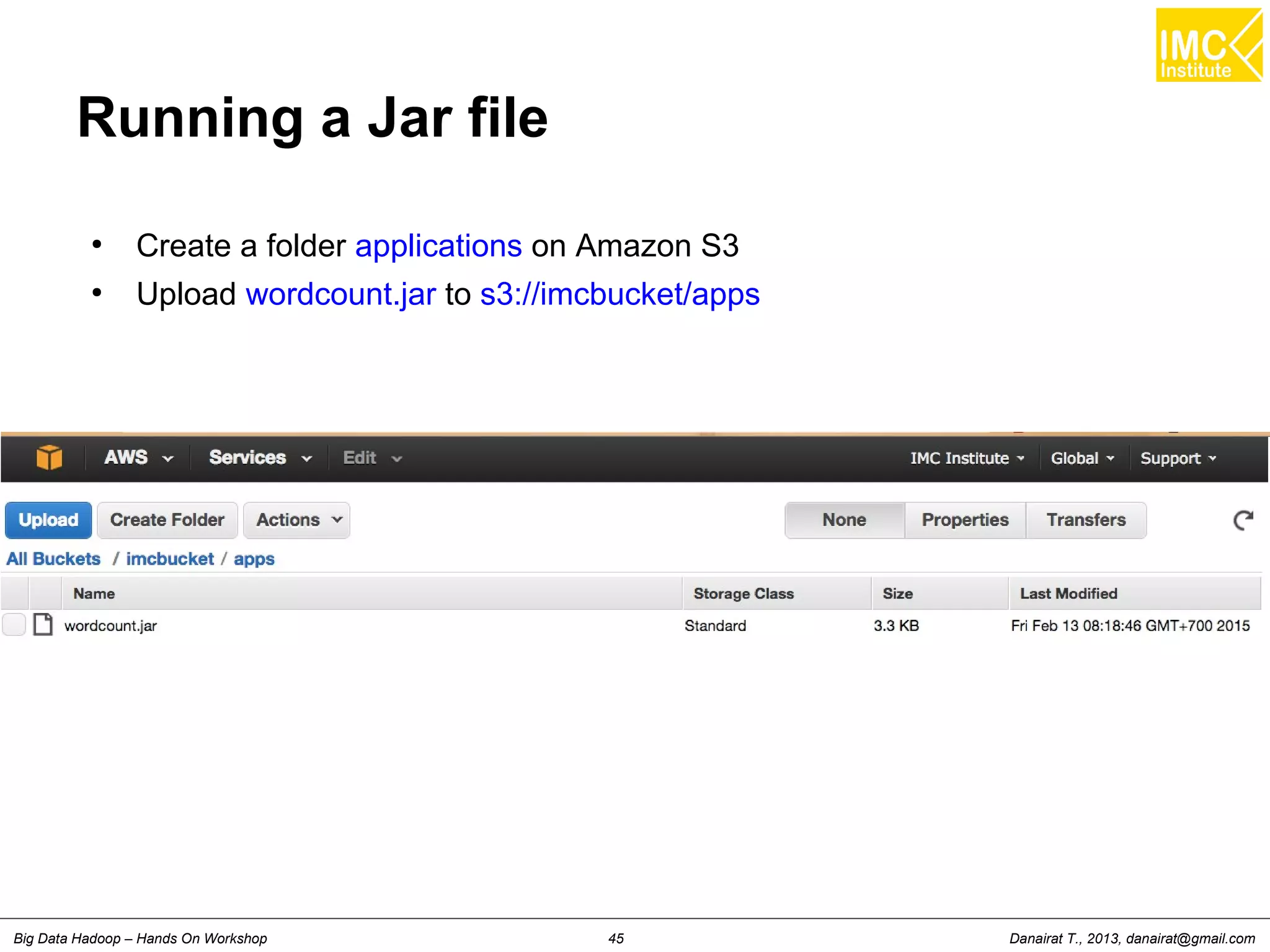Sort by Storage Class column header
This screenshot has height=952, width=1270.
[777, 594]
